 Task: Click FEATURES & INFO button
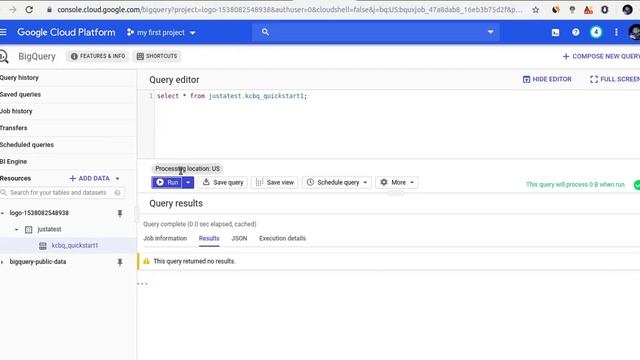(x=98, y=56)
